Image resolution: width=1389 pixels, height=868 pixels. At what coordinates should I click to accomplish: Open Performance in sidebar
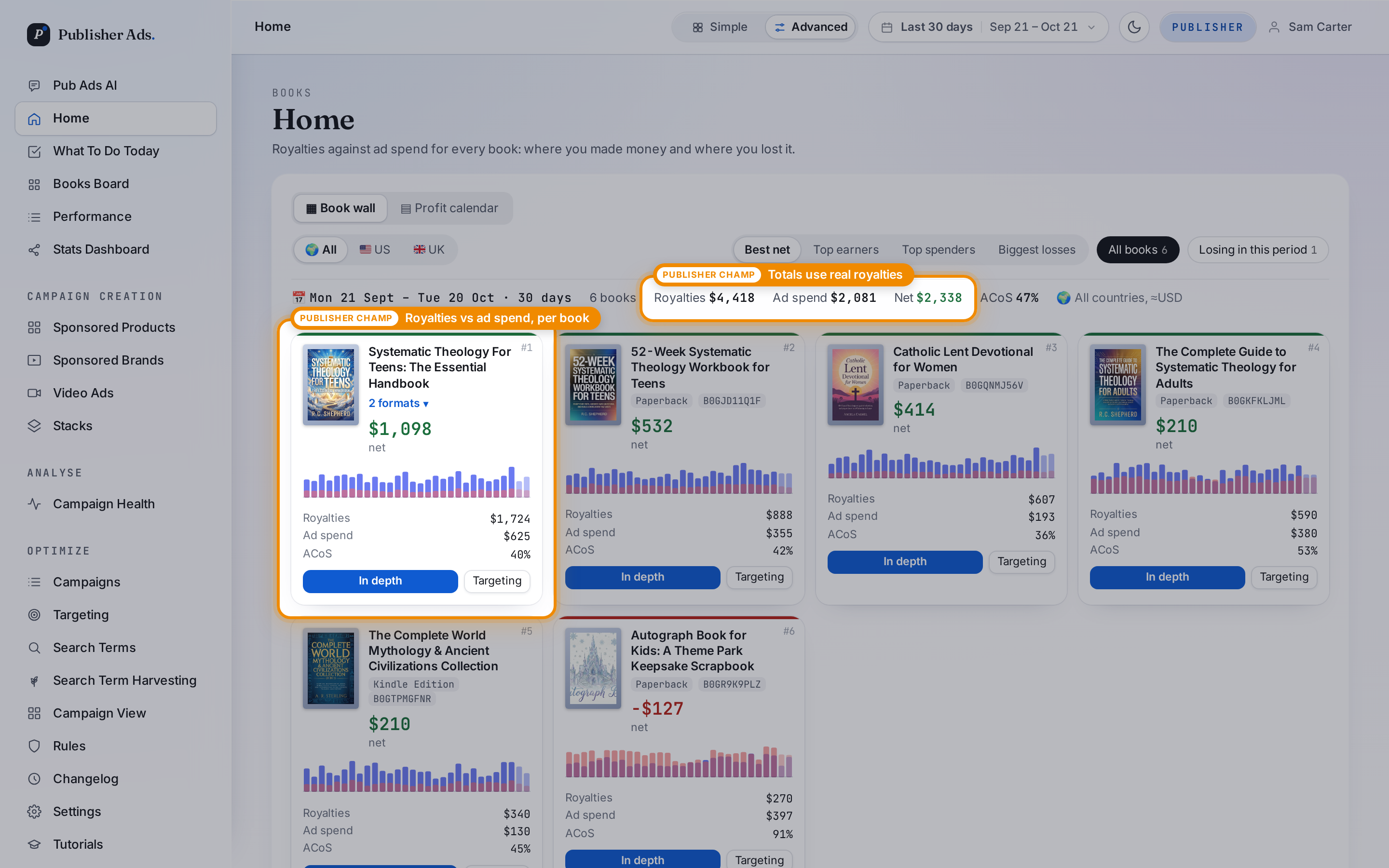115,217
